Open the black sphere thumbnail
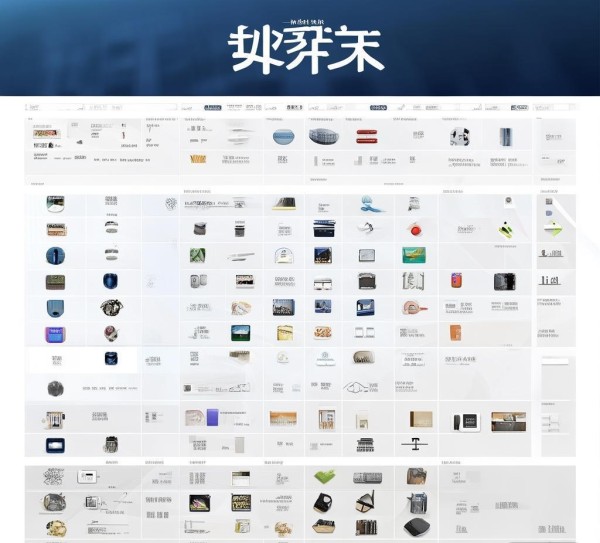The image size is (600, 543). coord(55,388)
